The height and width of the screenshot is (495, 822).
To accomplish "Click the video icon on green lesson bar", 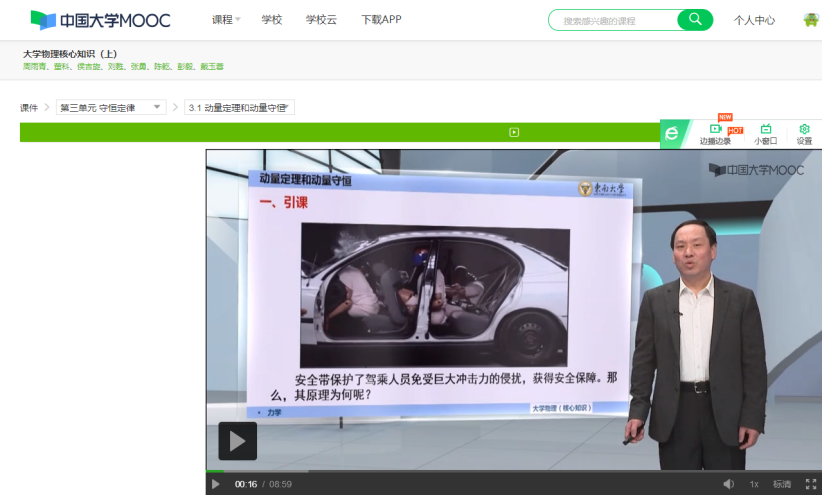I will click(x=514, y=132).
